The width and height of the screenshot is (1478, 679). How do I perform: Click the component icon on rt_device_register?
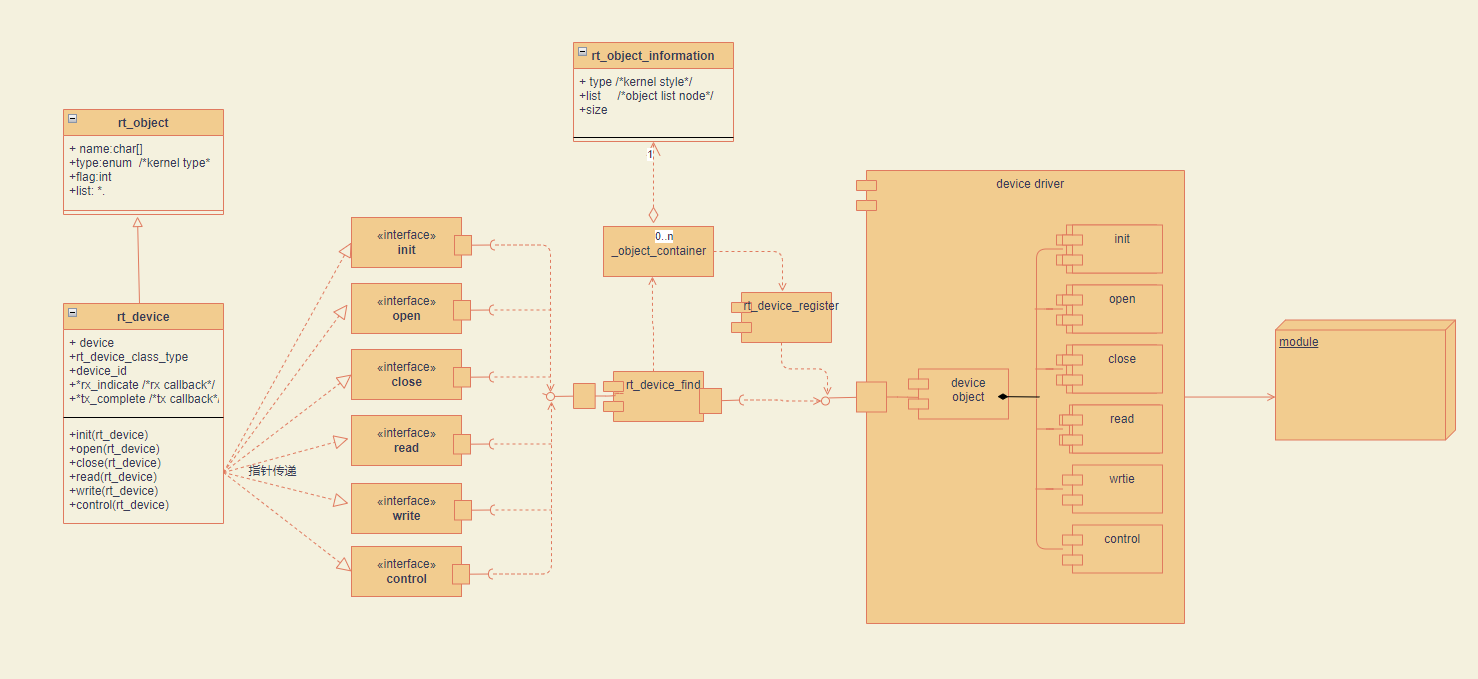(x=742, y=306)
